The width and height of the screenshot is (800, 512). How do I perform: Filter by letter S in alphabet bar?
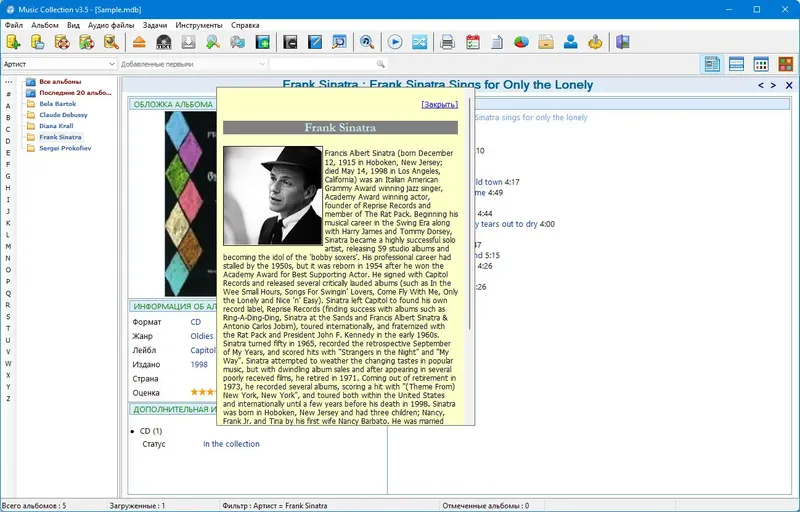point(8,317)
